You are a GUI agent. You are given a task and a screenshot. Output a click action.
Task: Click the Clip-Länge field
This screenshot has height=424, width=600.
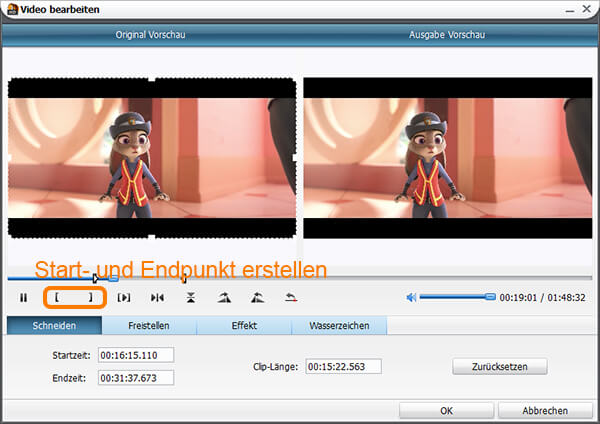click(343, 367)
